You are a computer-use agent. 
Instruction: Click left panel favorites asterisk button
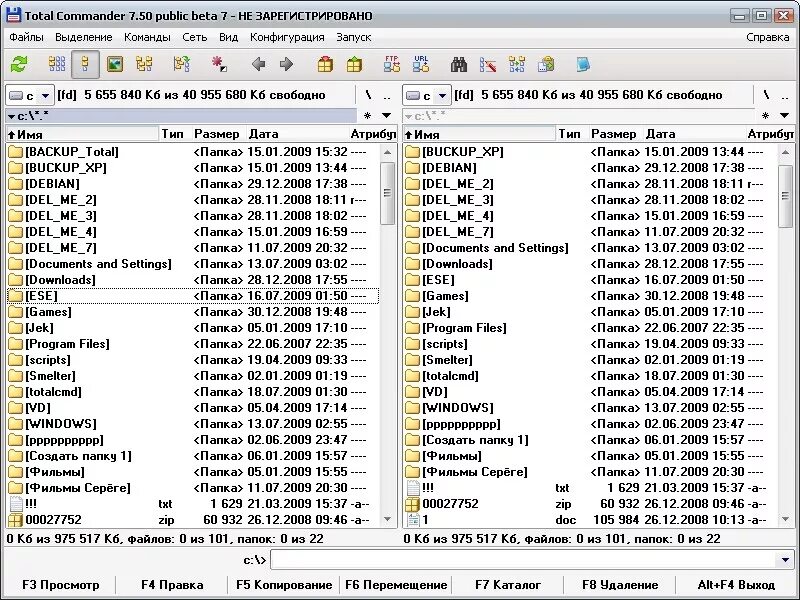[x=367, y=116]
